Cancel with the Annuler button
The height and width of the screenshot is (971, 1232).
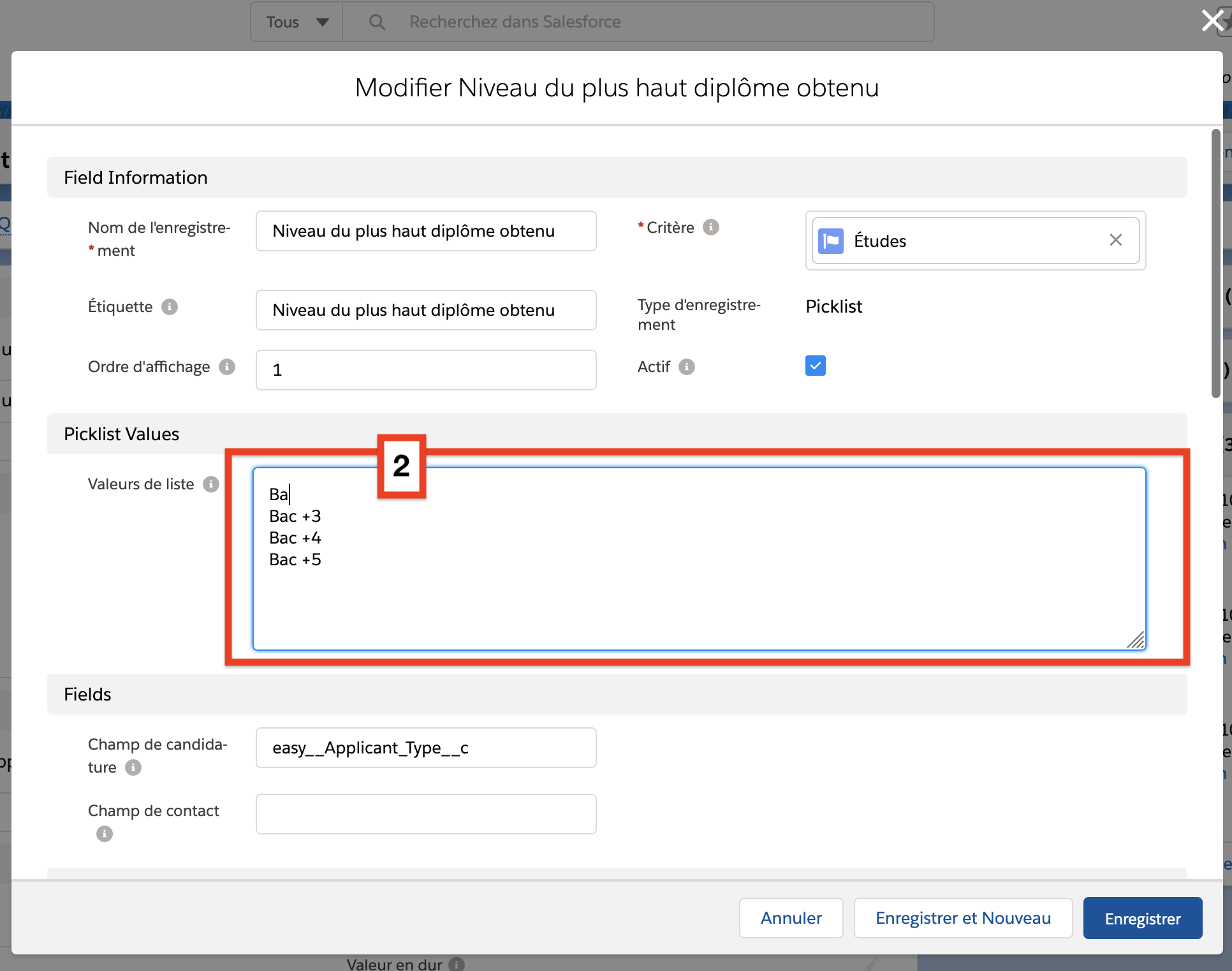click(x=791, y=919)
